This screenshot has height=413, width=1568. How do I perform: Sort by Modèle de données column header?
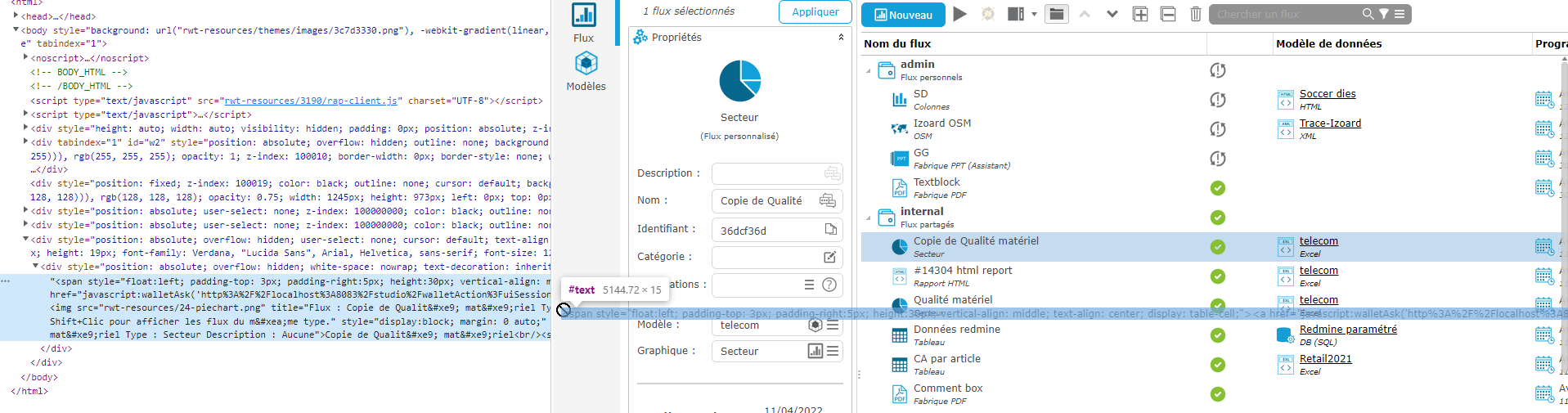point(1328,44)
